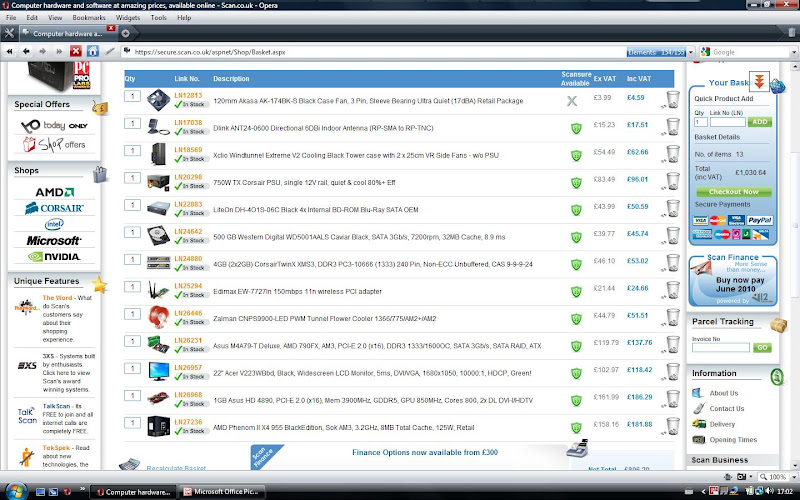
Task: Click the Recalculate Basket link
Action: (x=176, y=468)
